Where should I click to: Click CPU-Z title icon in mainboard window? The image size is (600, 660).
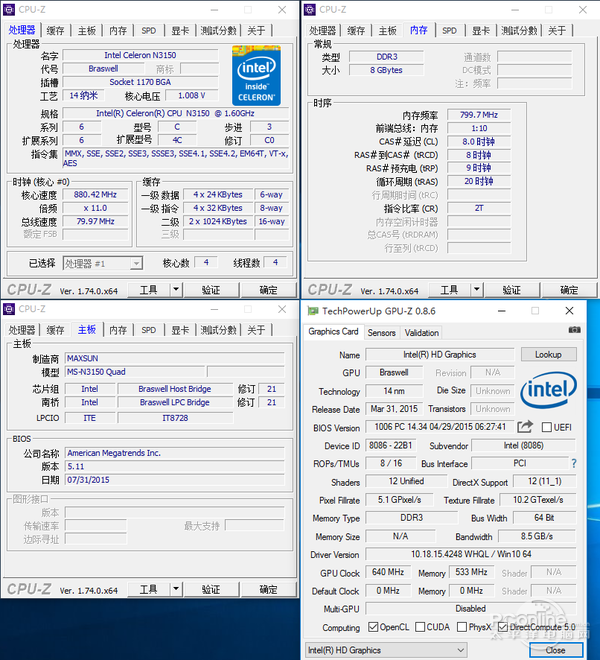[x=9, y=309]
